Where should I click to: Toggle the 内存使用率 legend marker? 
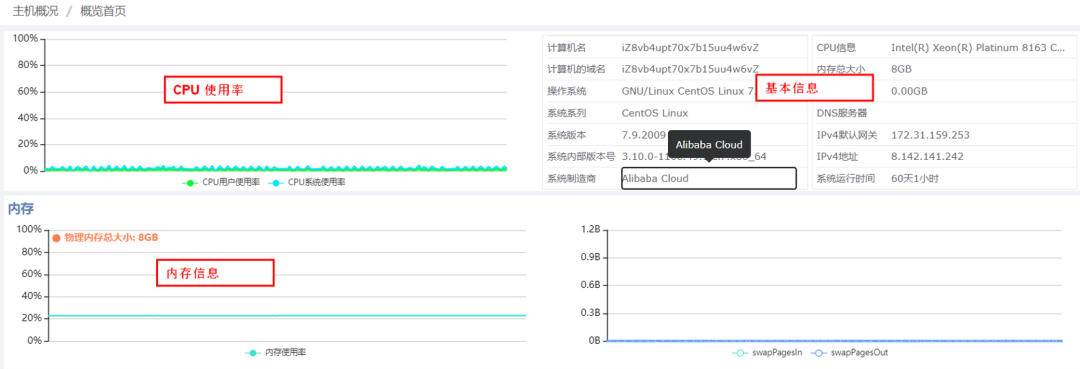tap(253, 352)
